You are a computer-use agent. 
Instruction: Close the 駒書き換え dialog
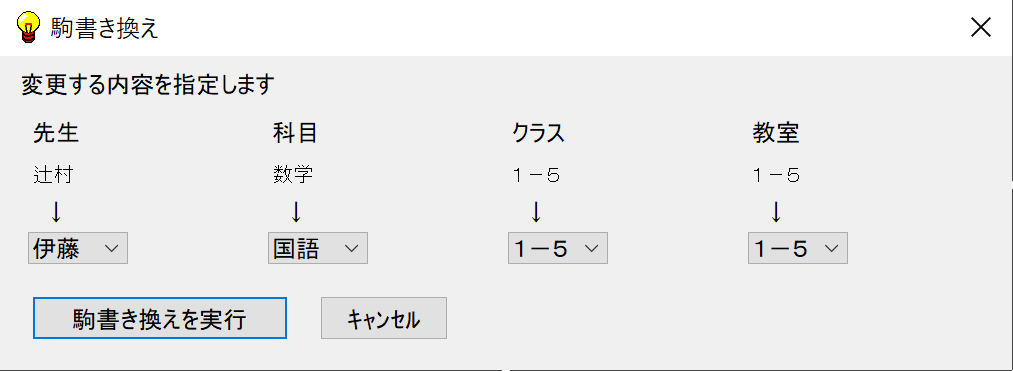click(981, 28)
